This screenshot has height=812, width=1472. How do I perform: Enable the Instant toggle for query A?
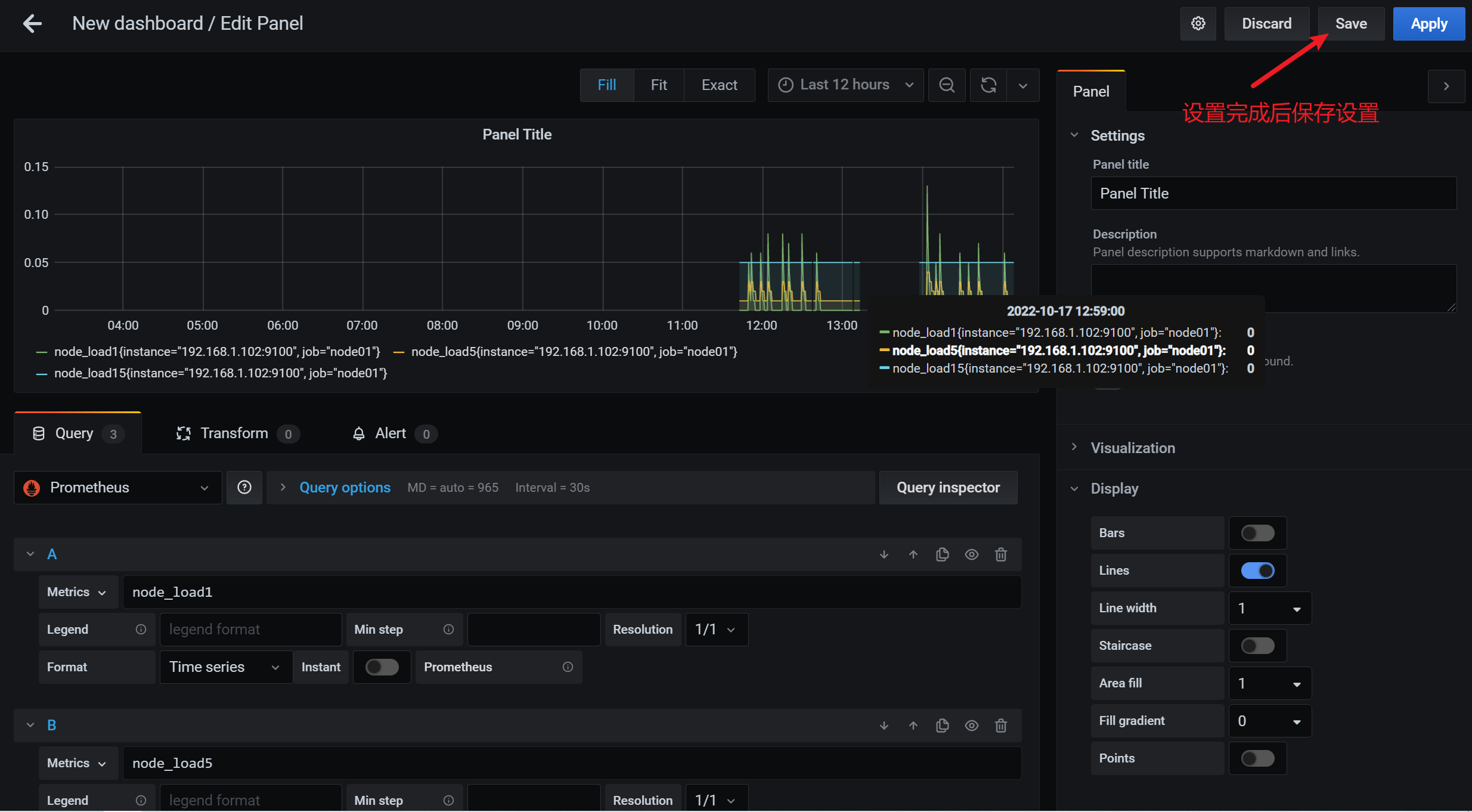[382, 667]
